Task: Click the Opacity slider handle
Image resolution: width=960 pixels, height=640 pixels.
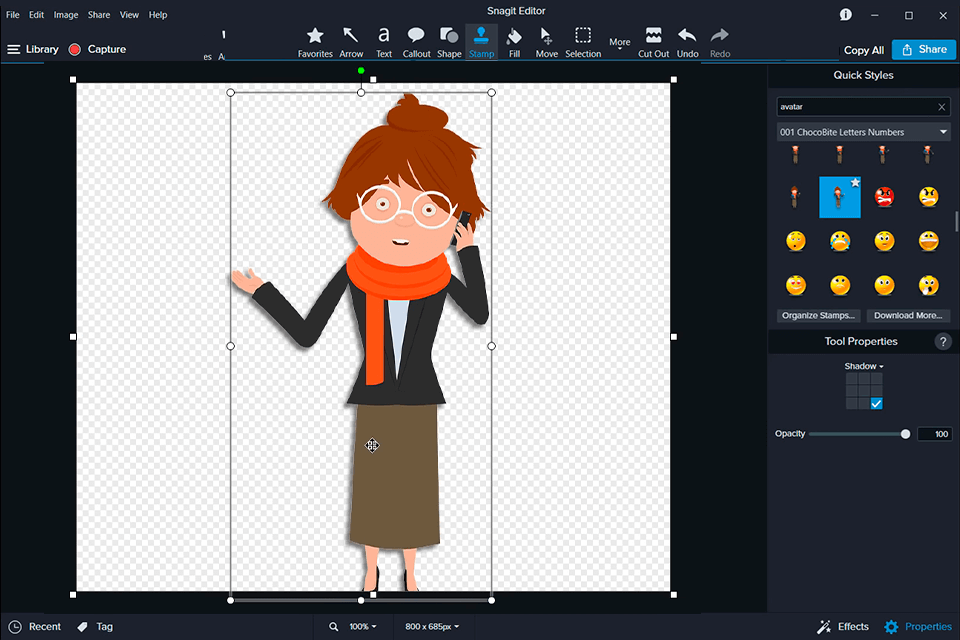Action: tap(906, 434)
